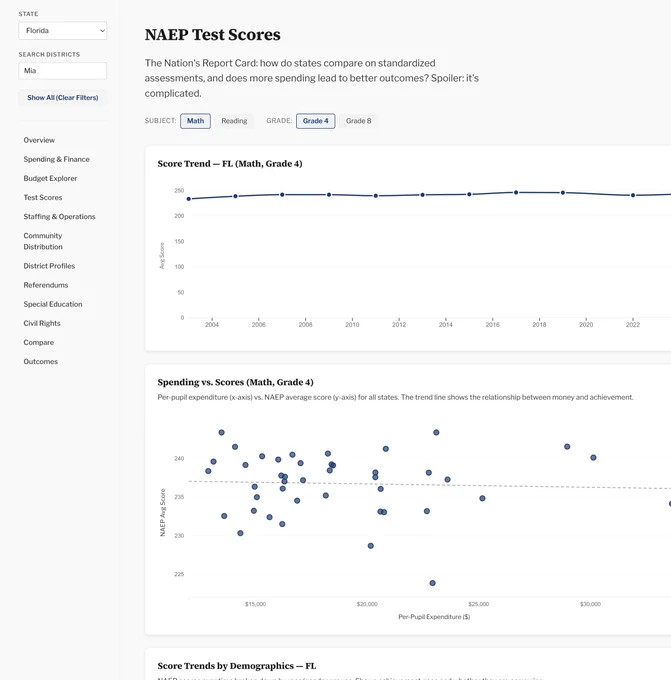Open Outcomes sidebar link
Screen dimensions: 671x680
pyautogui.click(x=40, y=361)
